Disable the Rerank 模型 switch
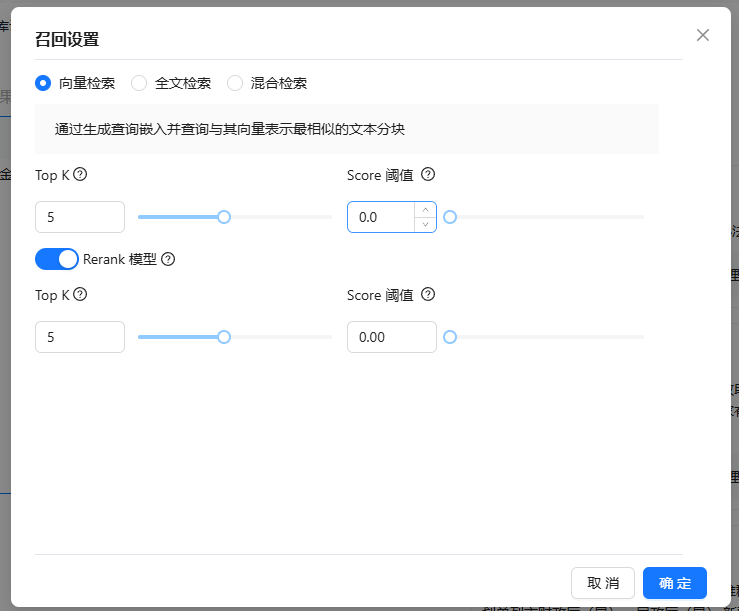 (57, 259)
